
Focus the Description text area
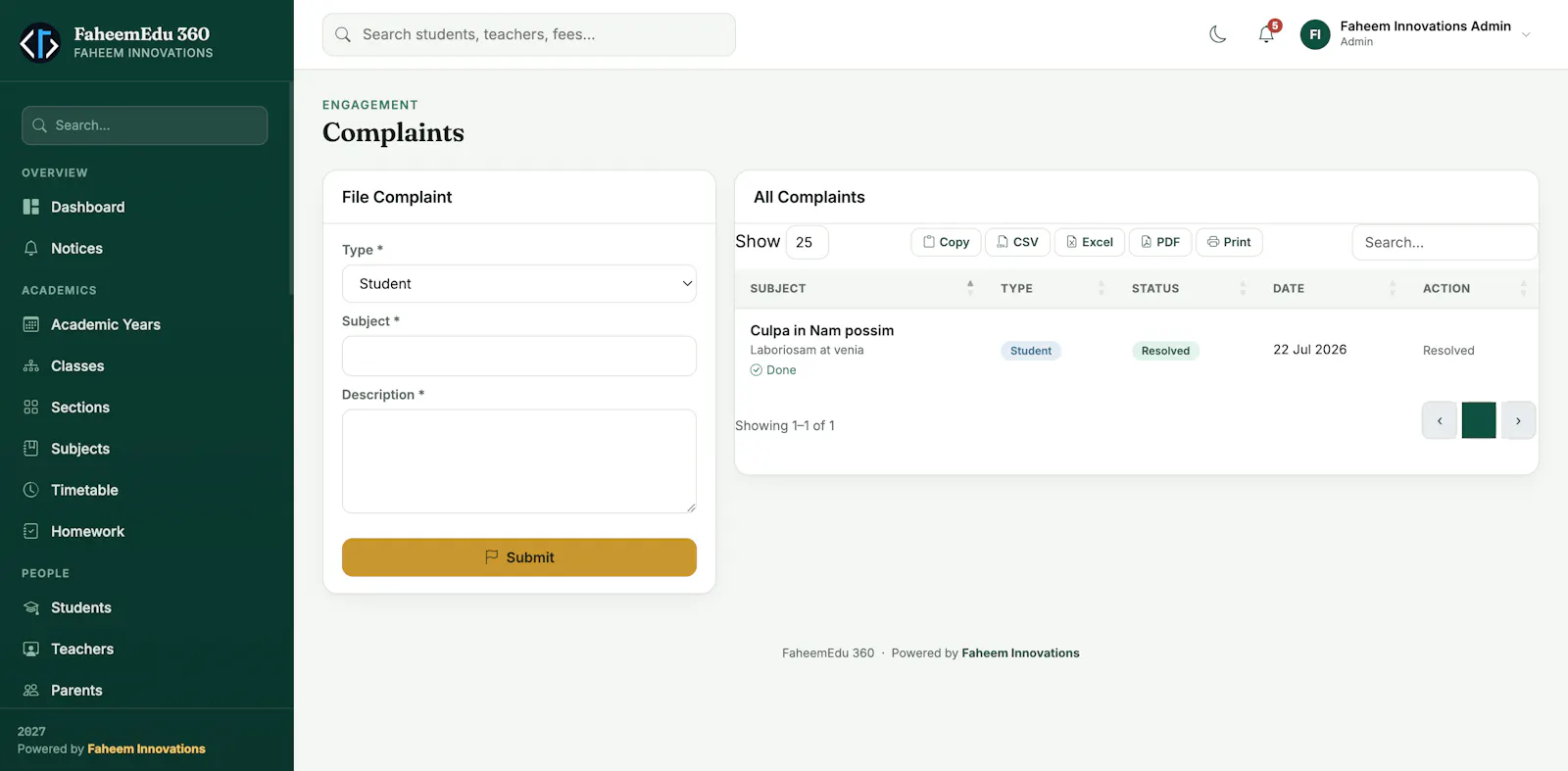tap(519, 461)
